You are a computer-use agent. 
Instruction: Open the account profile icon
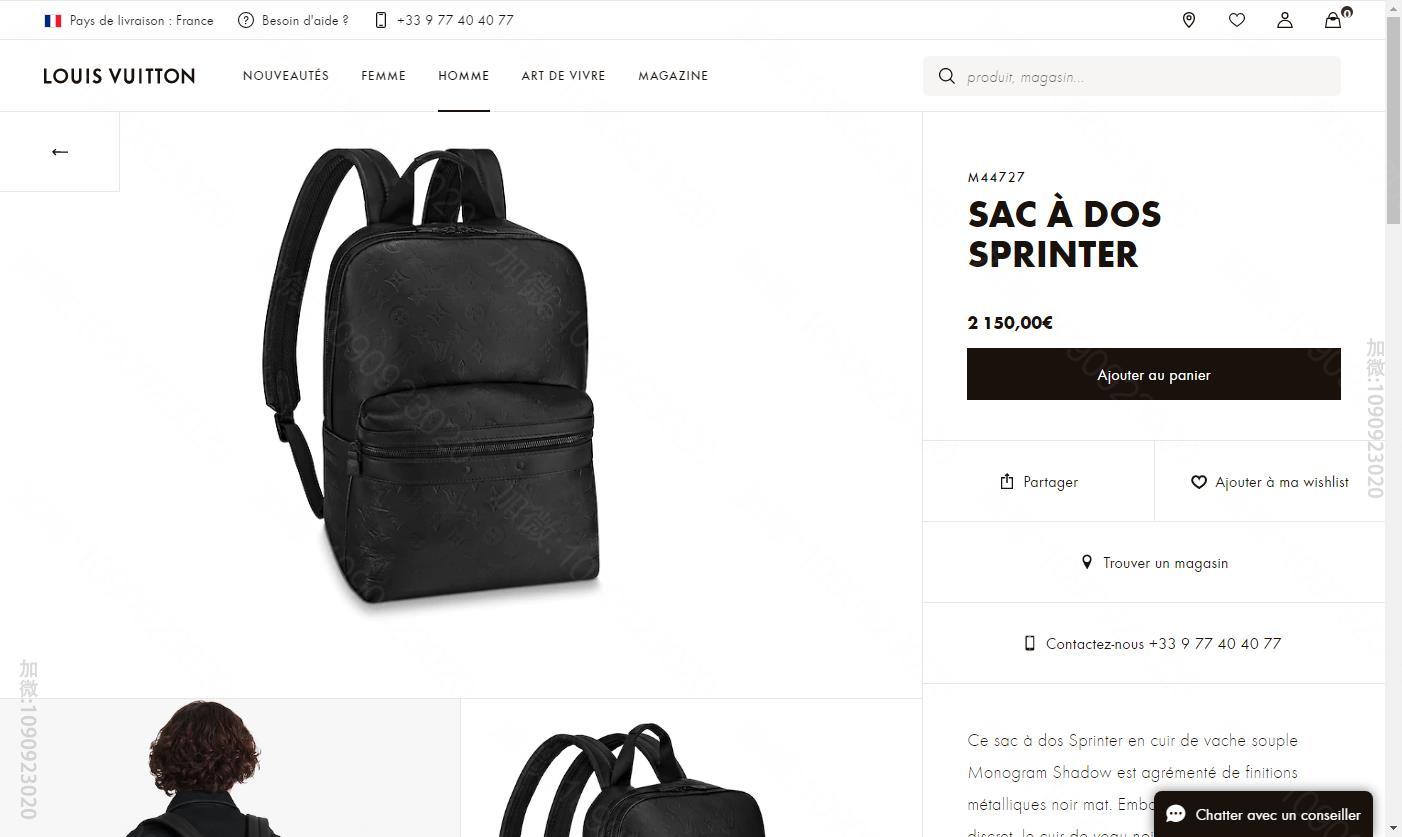click(x=1285, y=20)
